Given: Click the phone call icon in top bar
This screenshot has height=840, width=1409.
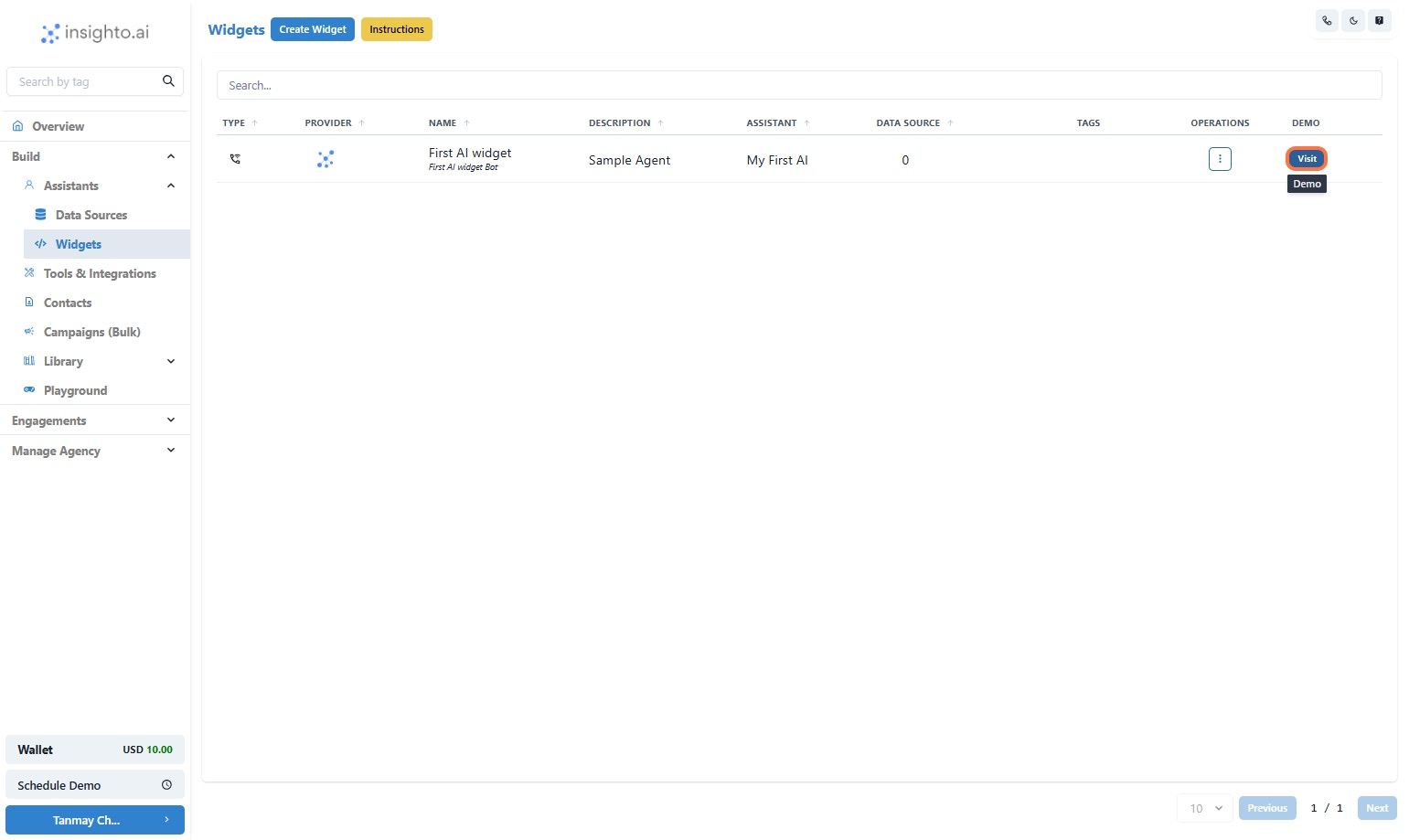Looking at the screenshot, I should pos(1327,20).
